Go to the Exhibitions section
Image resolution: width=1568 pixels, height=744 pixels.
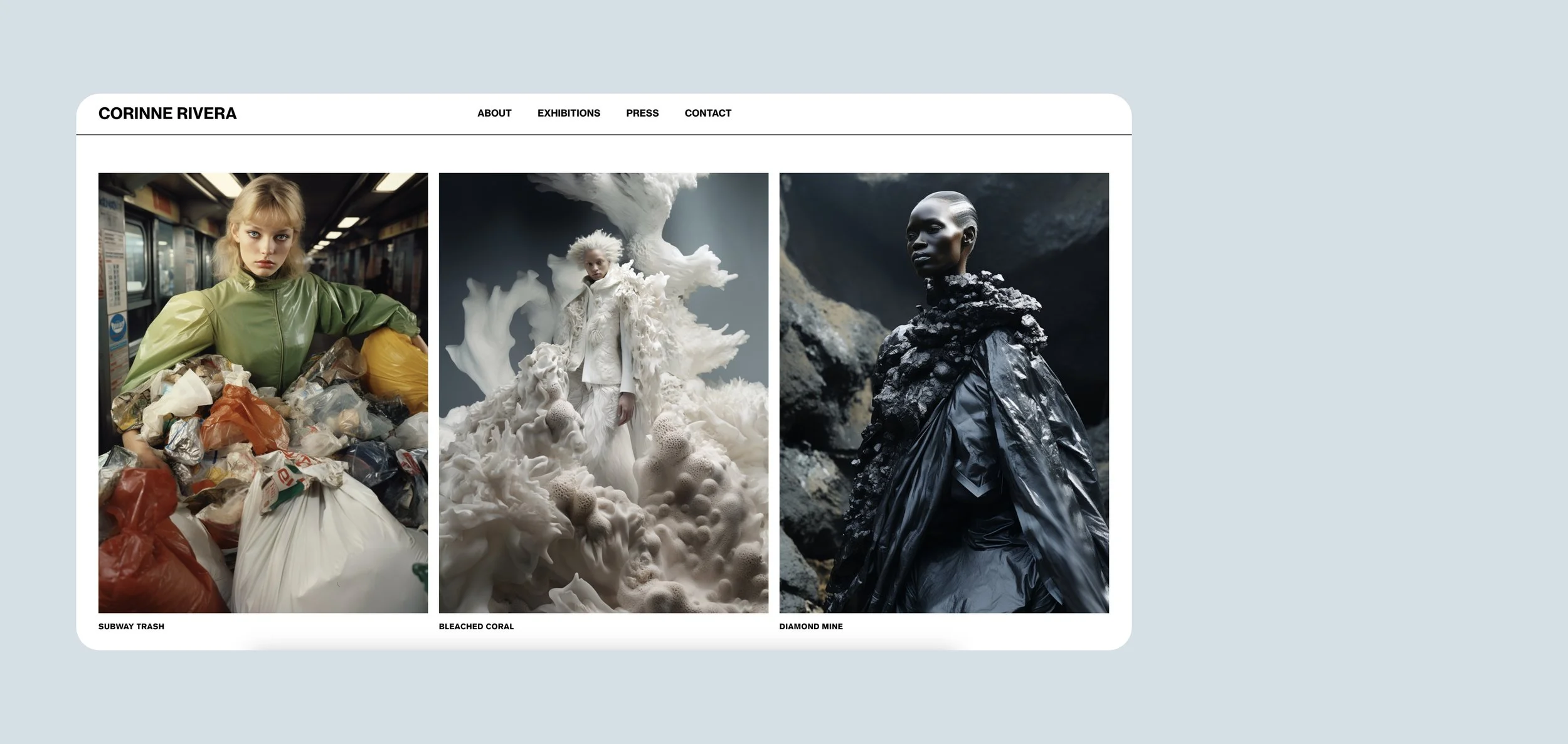568,114
